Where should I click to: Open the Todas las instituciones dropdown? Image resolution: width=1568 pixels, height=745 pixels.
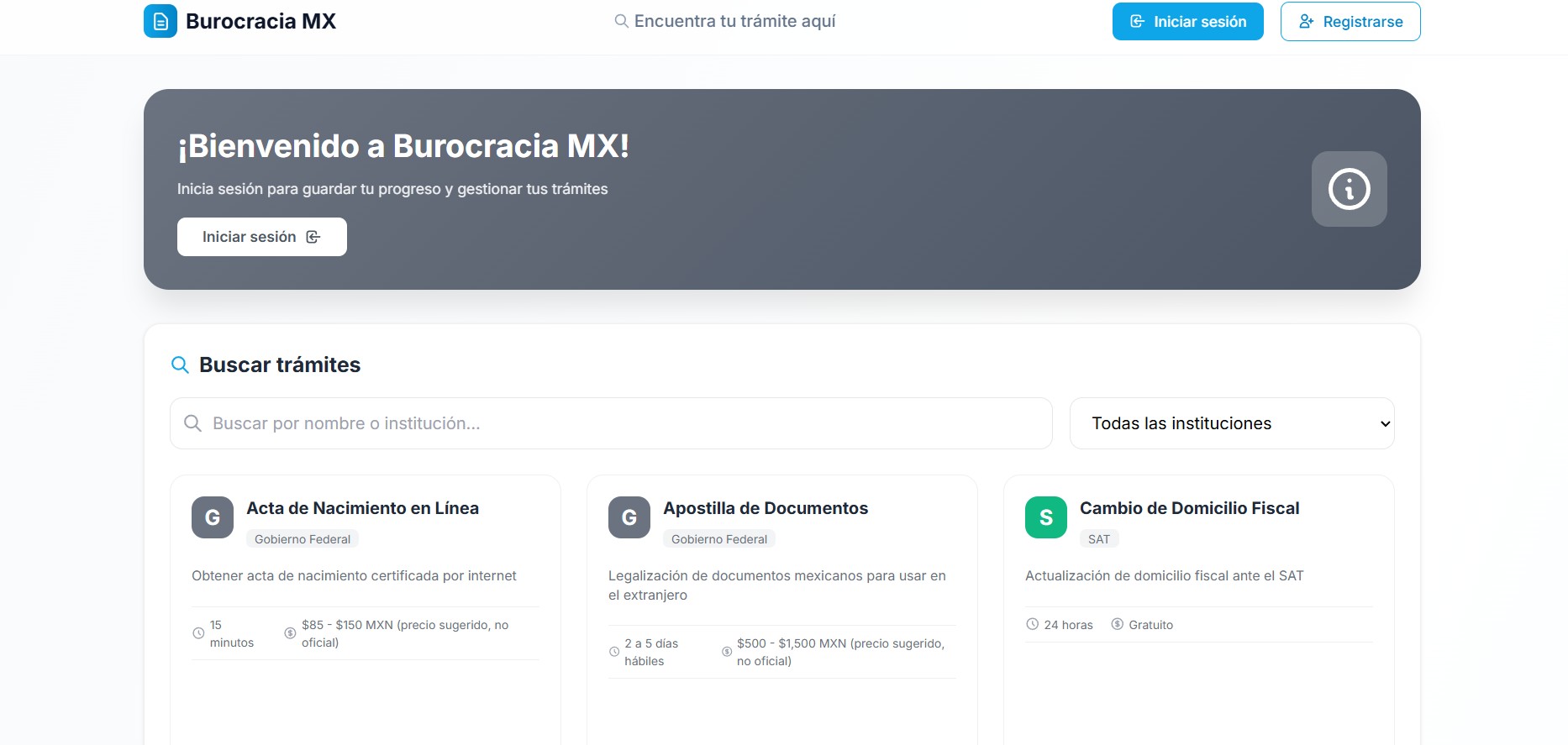[x=1232, y=423]
